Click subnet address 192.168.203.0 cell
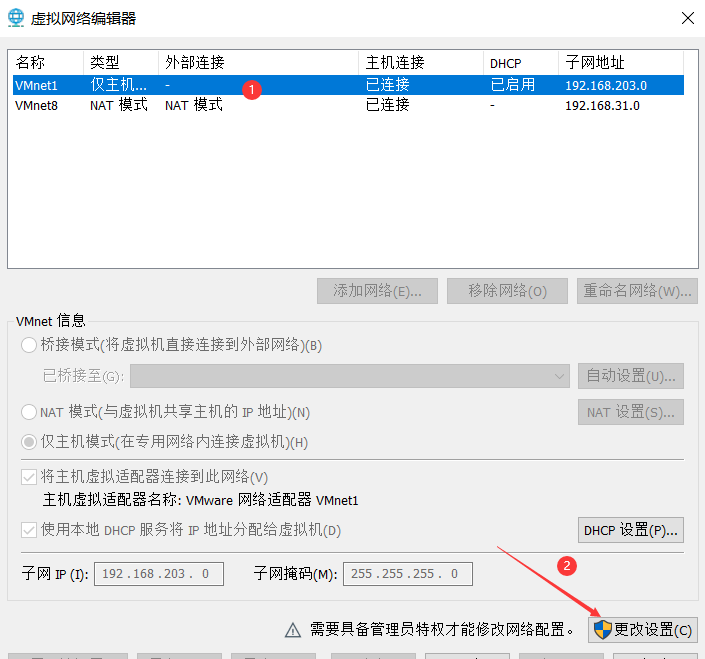Viewport: 705px width, 659px height. pos(606,85)
